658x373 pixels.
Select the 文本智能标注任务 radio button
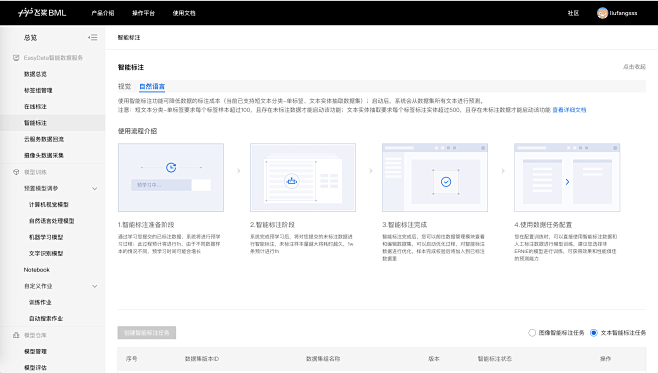coord(593,333)
